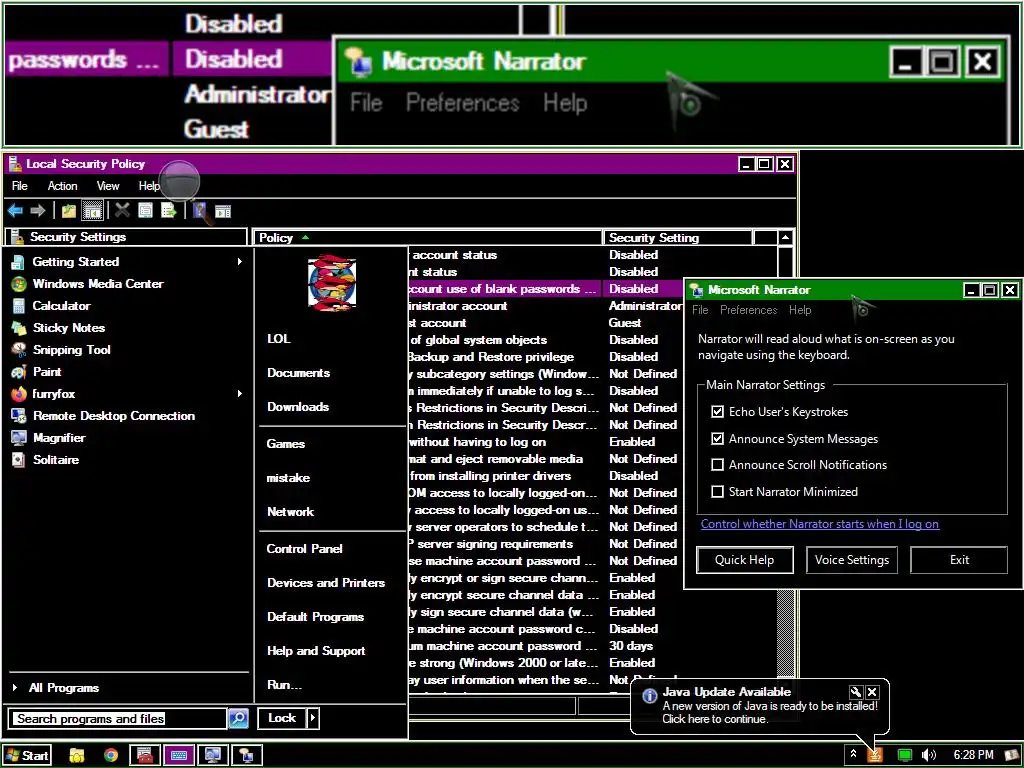
Task: Open the View menu
Action: [x=108, y=186]
